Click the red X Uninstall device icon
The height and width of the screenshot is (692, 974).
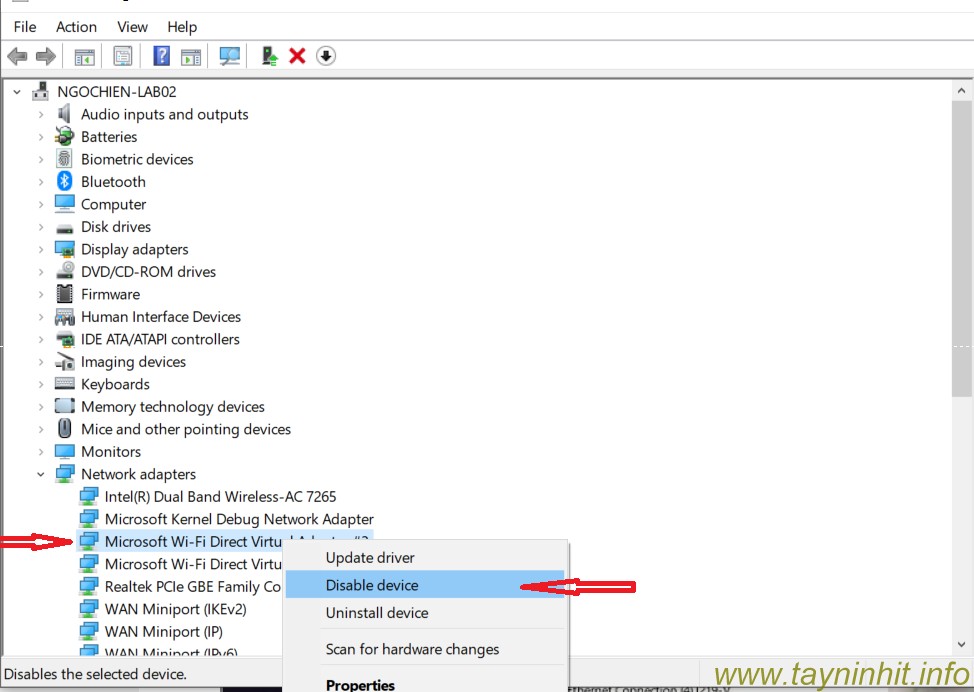click(x=297, y=56)
